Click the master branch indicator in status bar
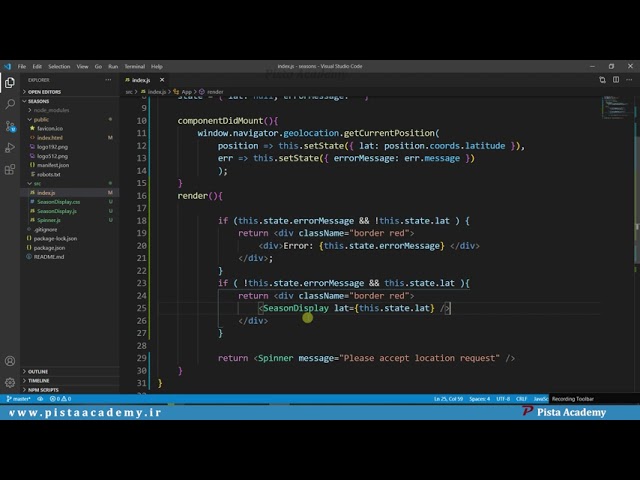This screenshot has height=480, width=640. 18,399
